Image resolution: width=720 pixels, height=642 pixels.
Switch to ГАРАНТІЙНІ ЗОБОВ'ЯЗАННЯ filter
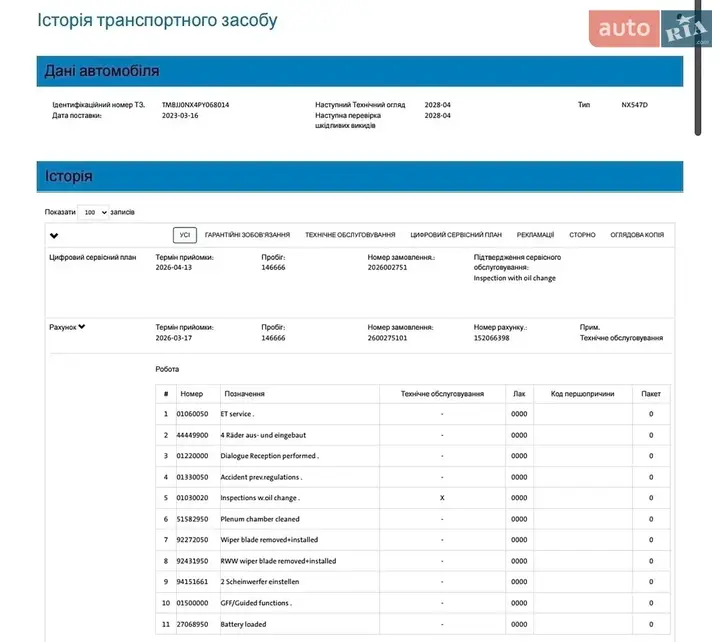(x=247, y=235)
